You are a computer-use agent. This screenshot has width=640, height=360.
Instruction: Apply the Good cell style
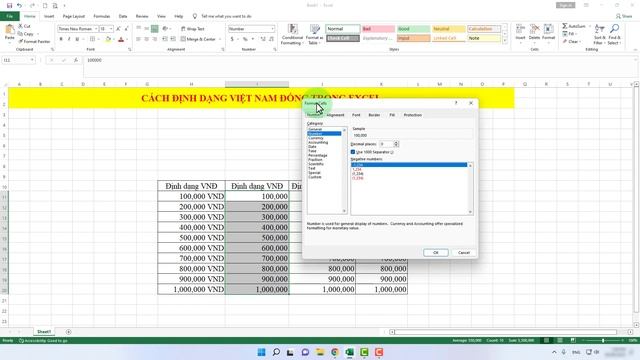[413, 29]
